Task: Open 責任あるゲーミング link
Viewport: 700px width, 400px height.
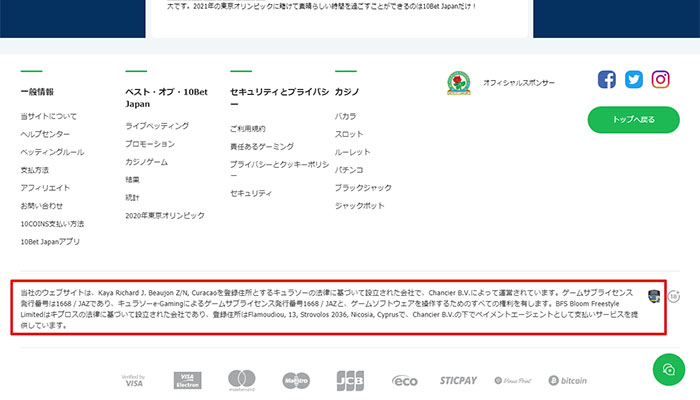Action: [262, 146]
